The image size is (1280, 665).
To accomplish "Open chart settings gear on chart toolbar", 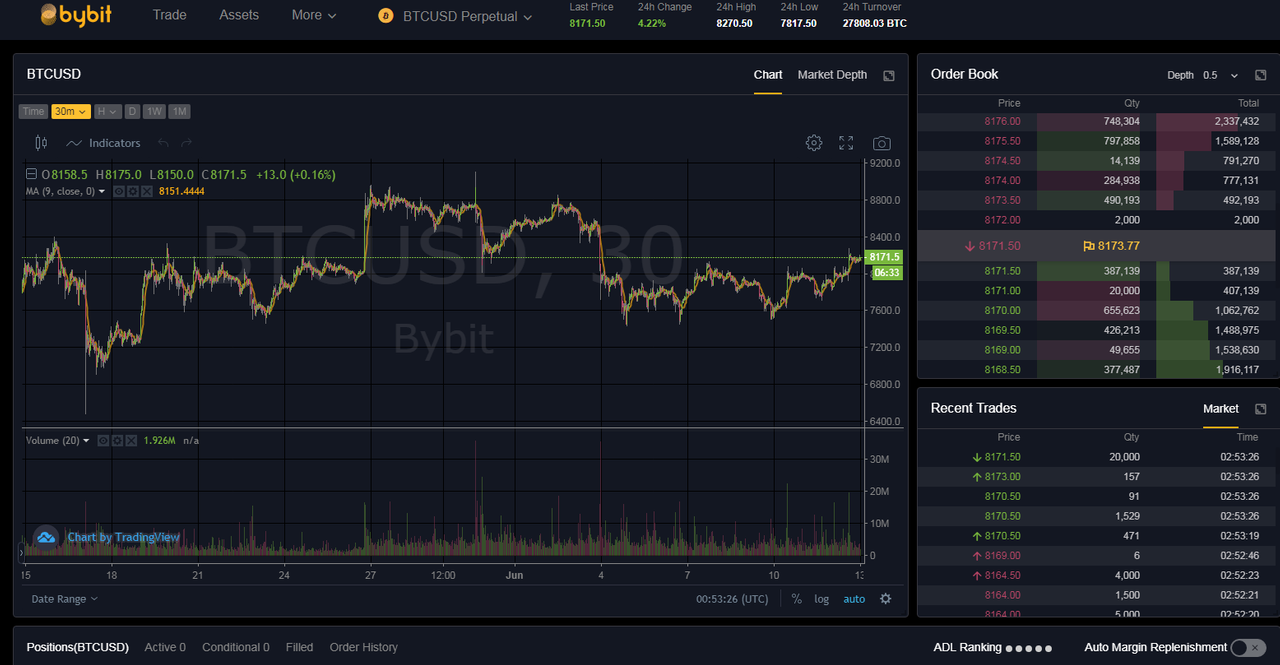I will [x=814, y=143].
